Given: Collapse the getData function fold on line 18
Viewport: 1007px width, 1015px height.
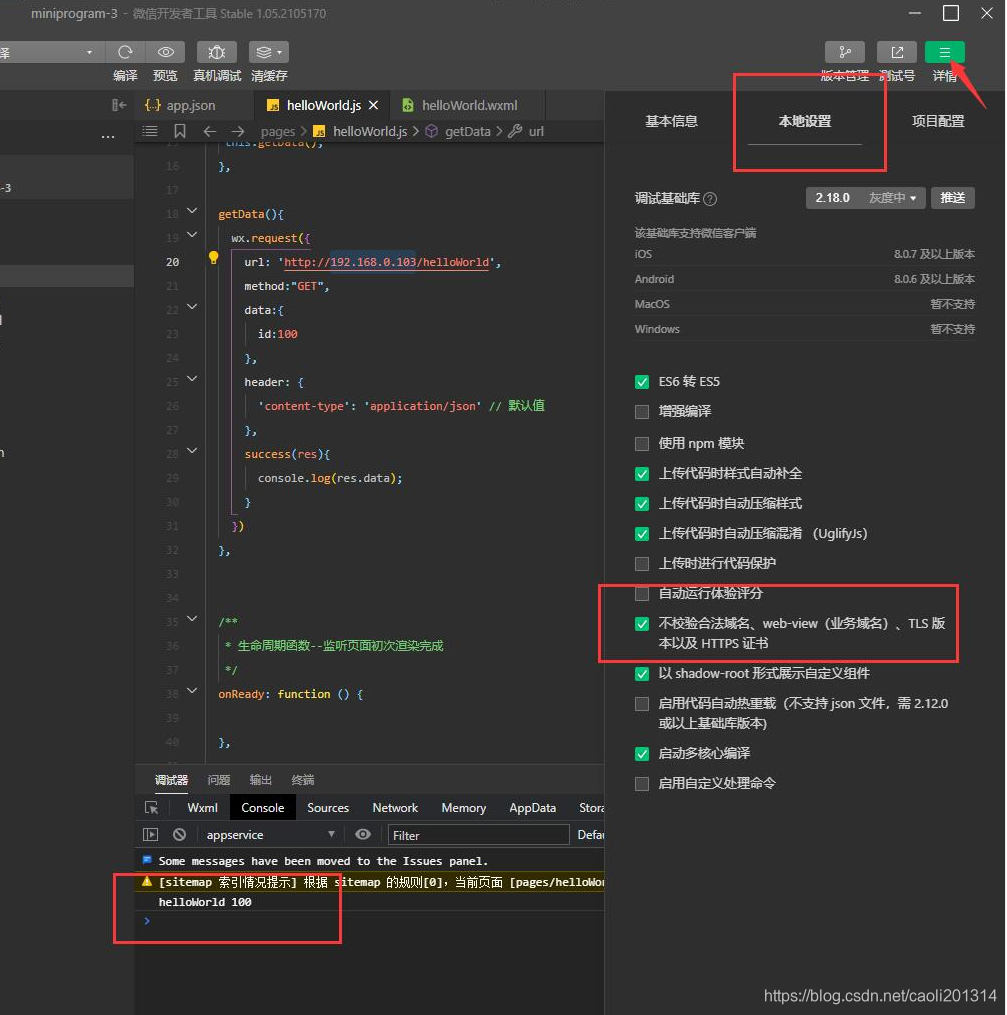Looking at the screenshot, I should pyautogui.click(x=192, y=211).
